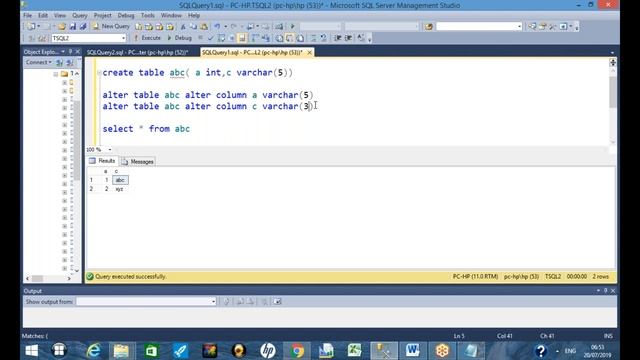Open the HP app from the taskbar
Screen dimensions: 640x360
268,351
